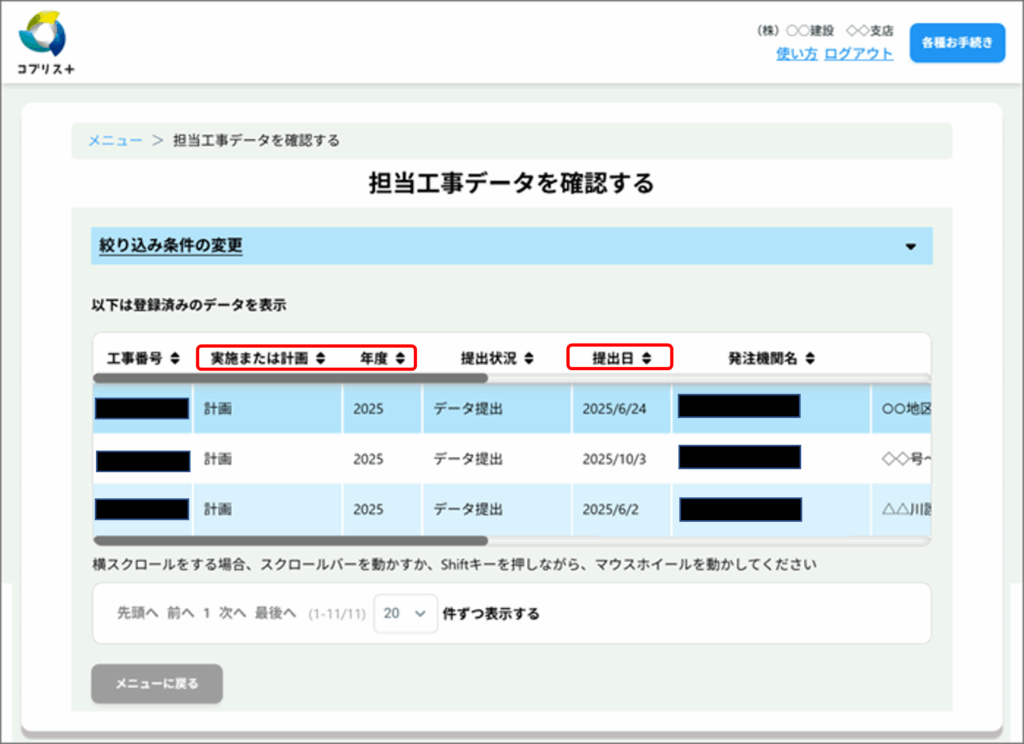
Task: Go to メニュー via breadcrumb
Action: pos(115,141)
